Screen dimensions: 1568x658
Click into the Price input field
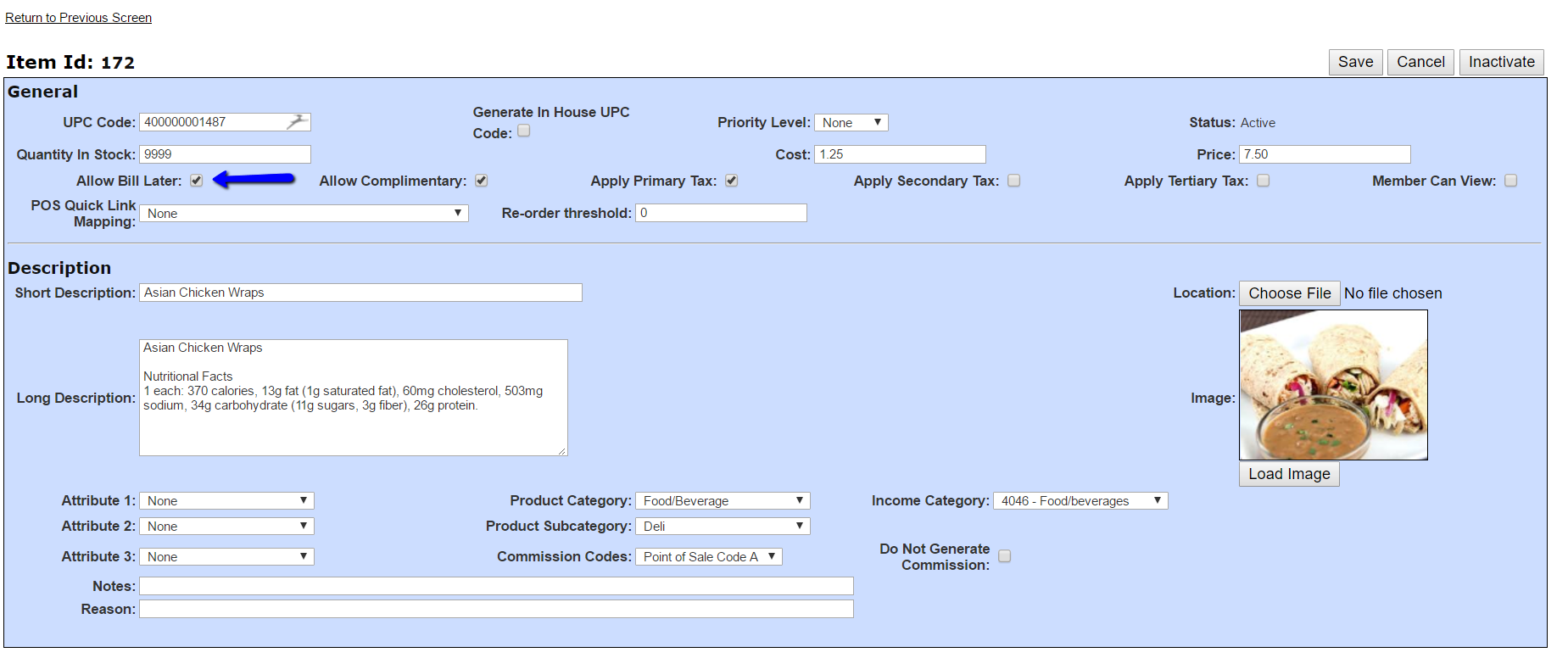coord(1325,154)
